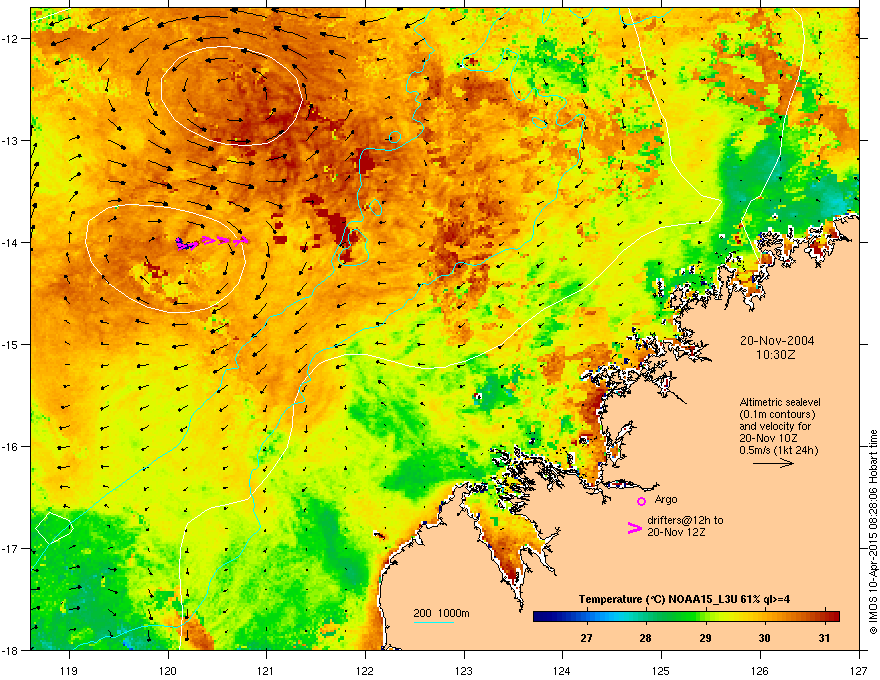Click the 'Argo' legend label

tap(666, 500)
